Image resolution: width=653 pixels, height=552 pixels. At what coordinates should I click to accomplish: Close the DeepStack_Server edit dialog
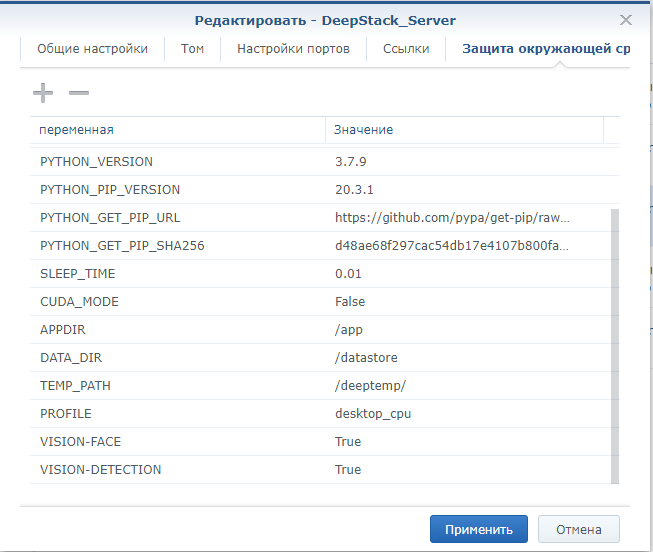coord(626,20)
